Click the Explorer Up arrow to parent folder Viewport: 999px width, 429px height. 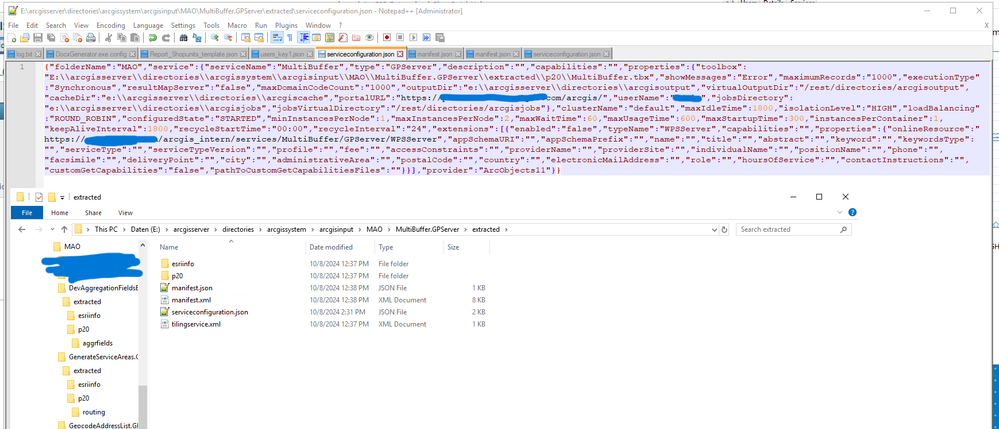(x=65, y=229)
